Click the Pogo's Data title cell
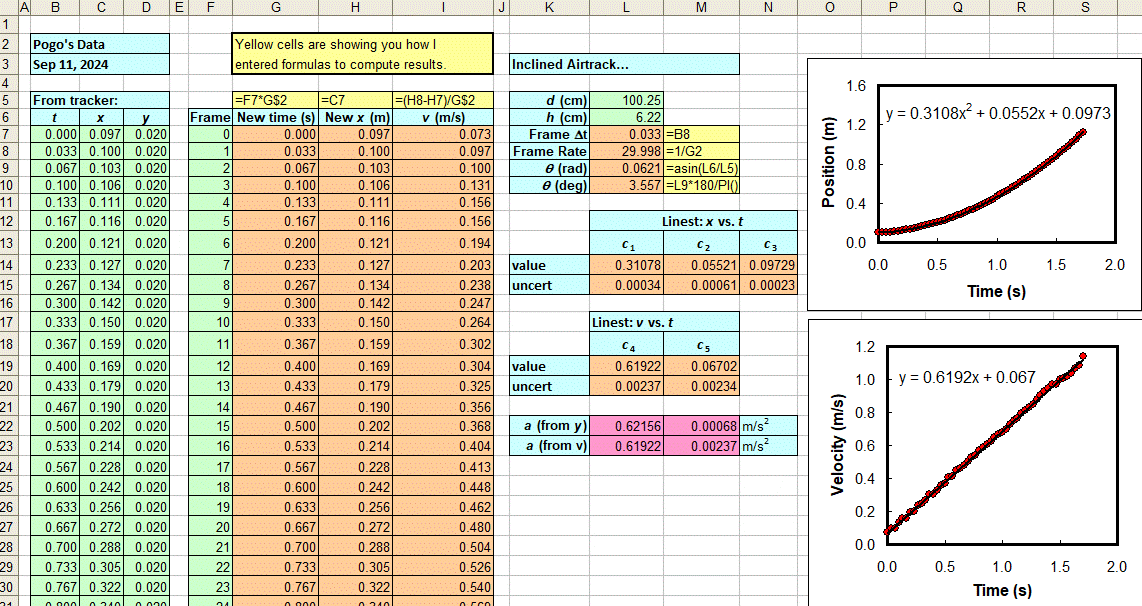 [98, 44]
